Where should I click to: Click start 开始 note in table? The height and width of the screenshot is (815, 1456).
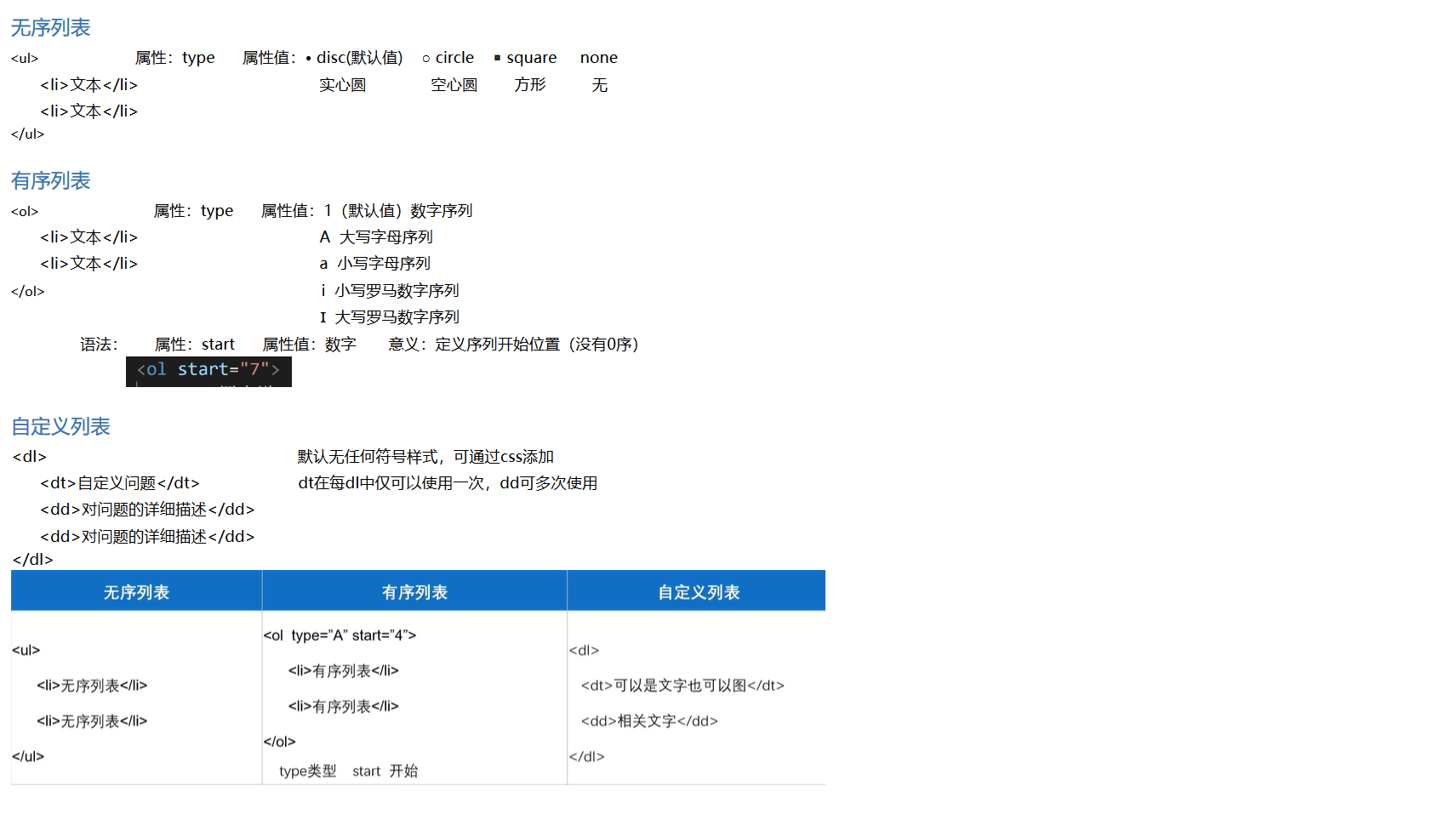385,771
